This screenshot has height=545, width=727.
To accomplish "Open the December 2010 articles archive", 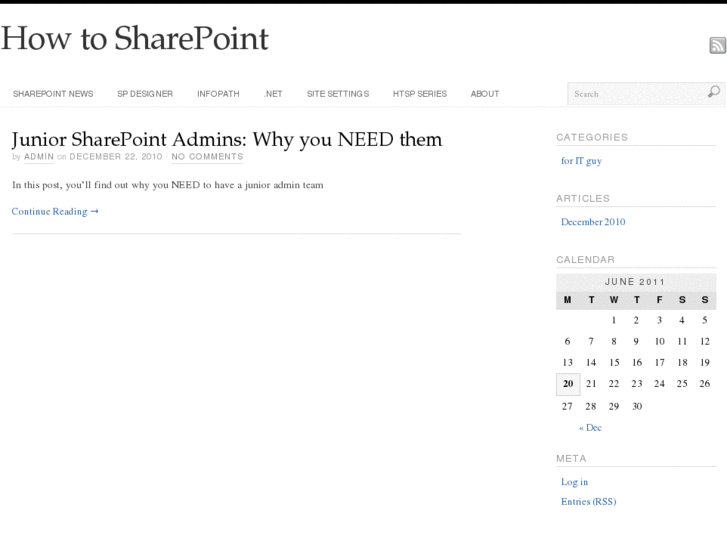I will coord(593,222).
